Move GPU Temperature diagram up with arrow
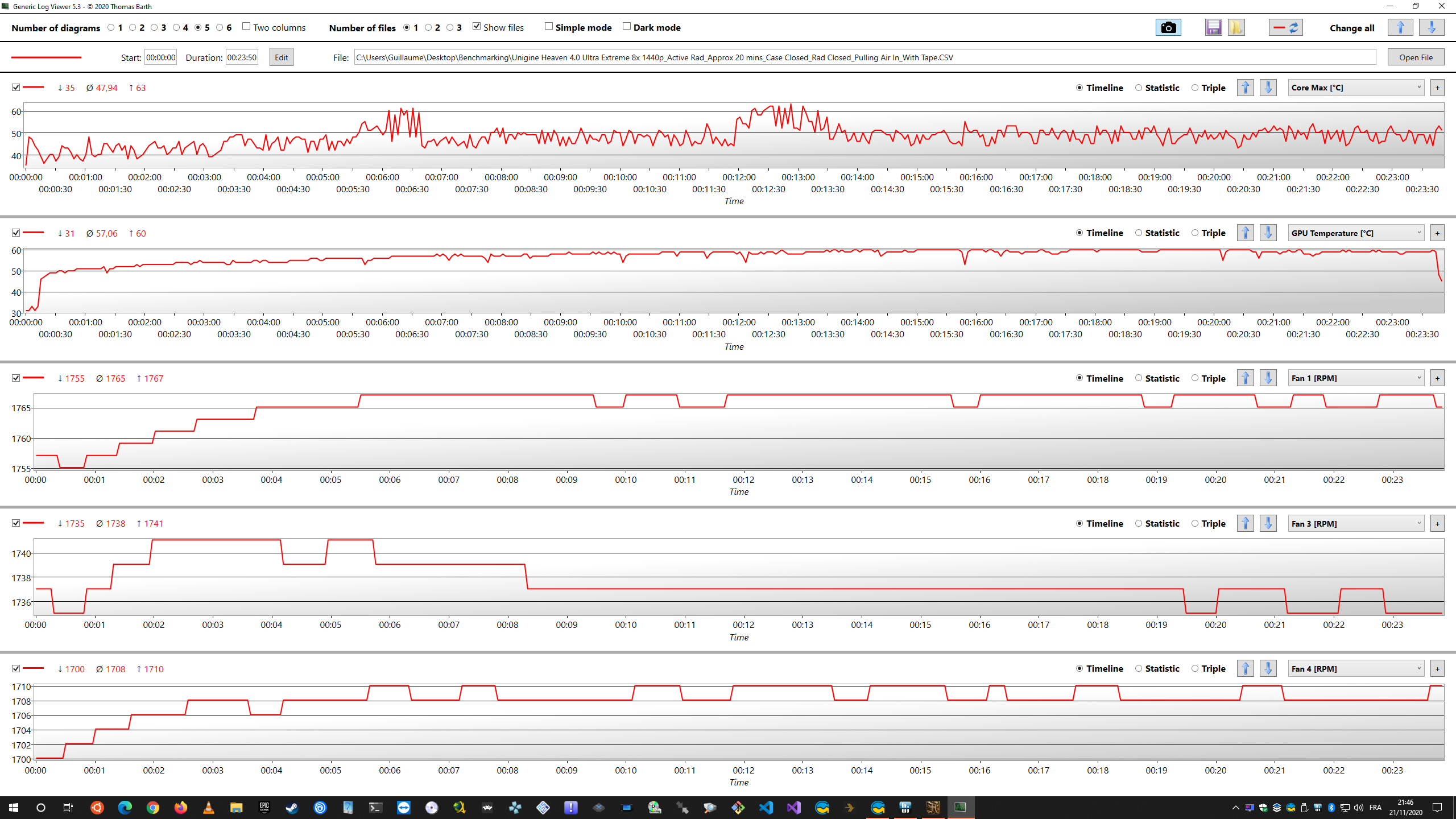The image size is (1456, 819). (1245, 233)
